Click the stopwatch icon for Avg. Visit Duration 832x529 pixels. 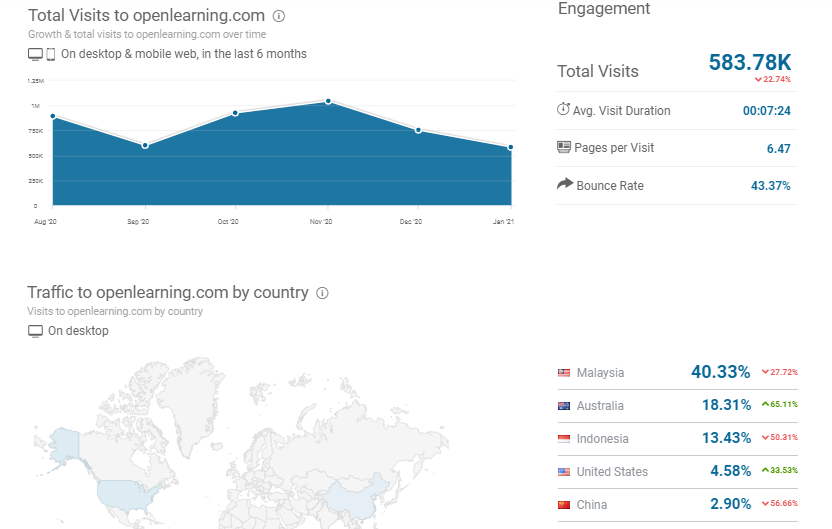coord(563,109)
